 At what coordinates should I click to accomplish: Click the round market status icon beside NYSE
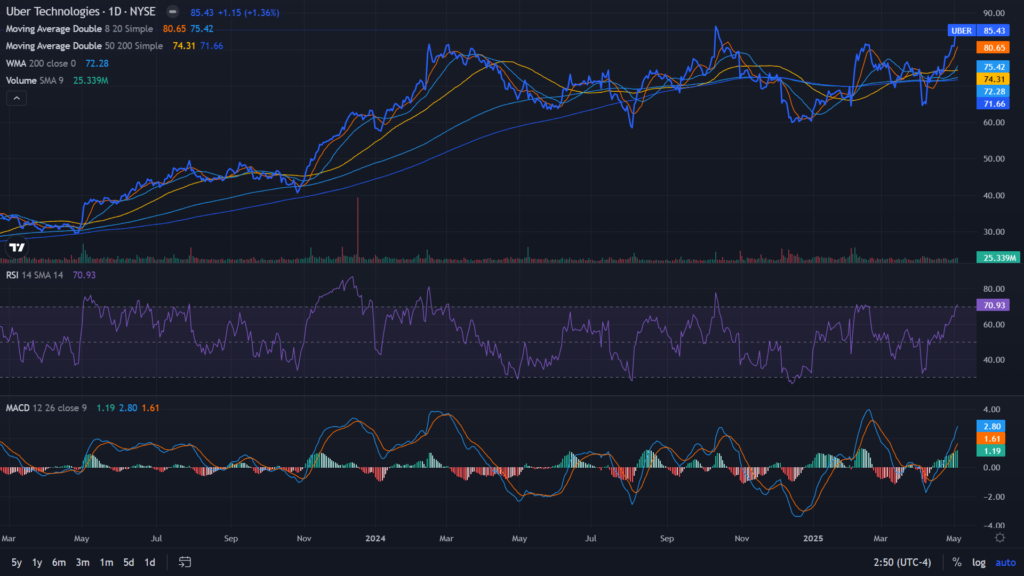point(172,12)
